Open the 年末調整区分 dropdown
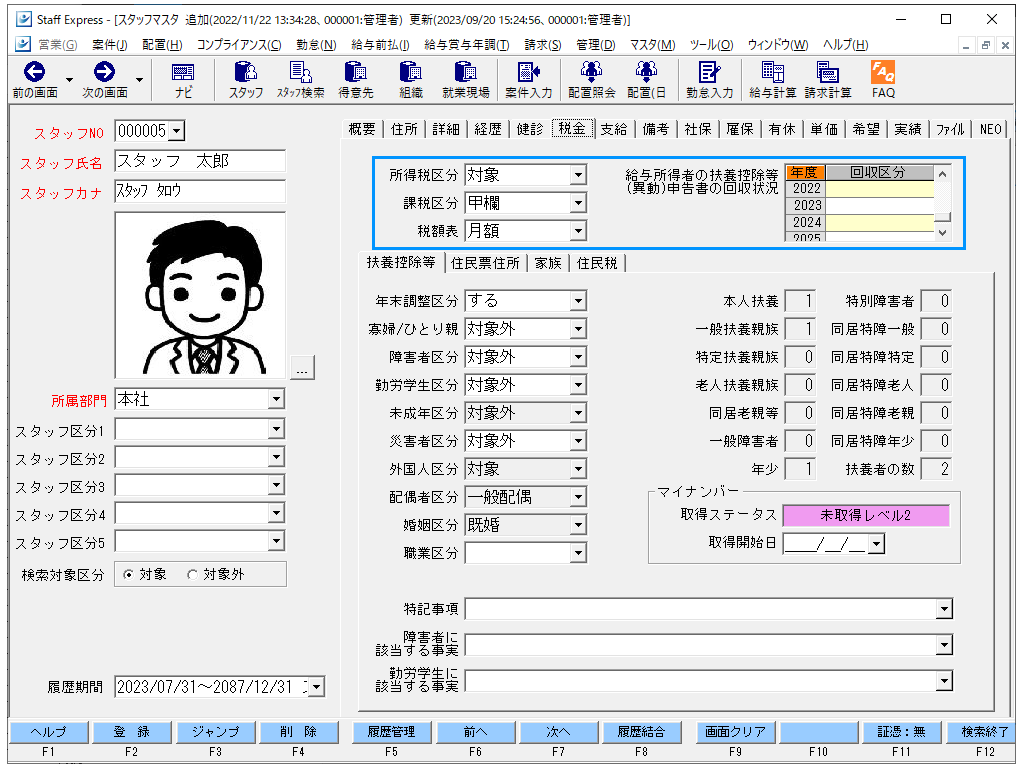 pyautogui.click(x=578, y=301)
